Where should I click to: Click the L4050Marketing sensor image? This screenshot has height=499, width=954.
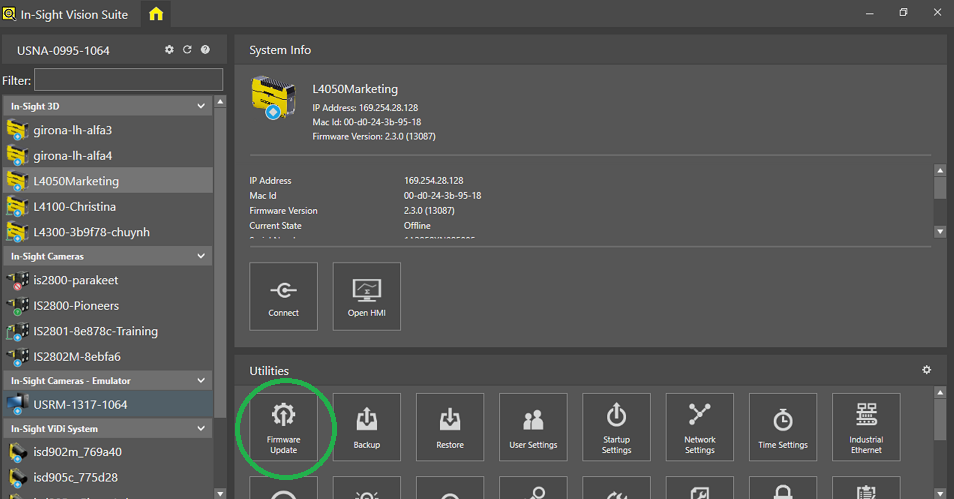(x=273, y=97)
